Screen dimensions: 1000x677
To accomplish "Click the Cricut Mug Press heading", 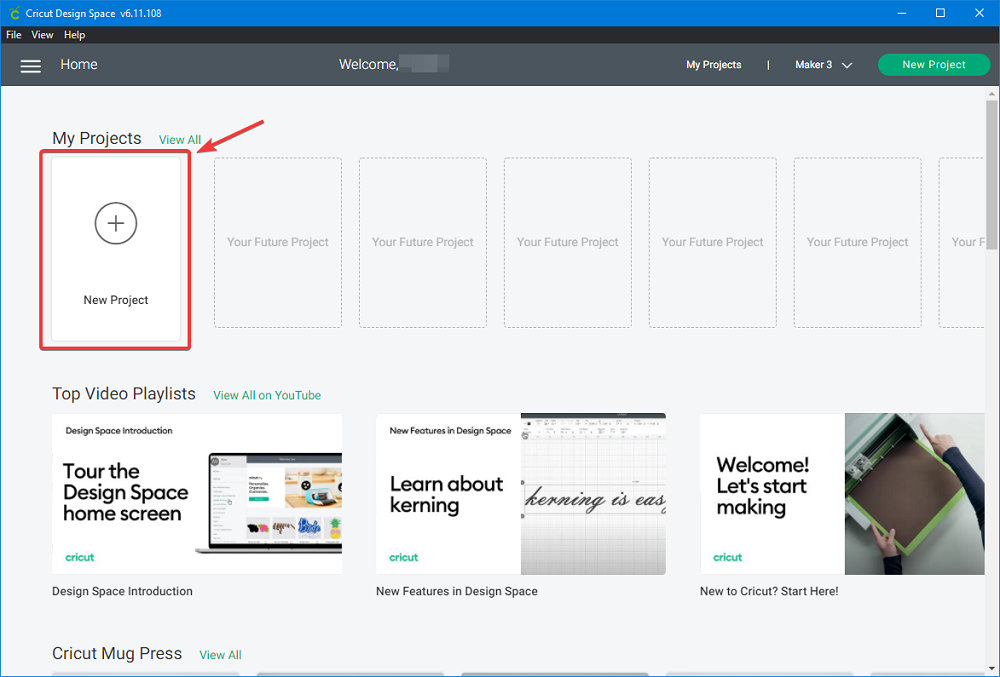I will point(117,653).
